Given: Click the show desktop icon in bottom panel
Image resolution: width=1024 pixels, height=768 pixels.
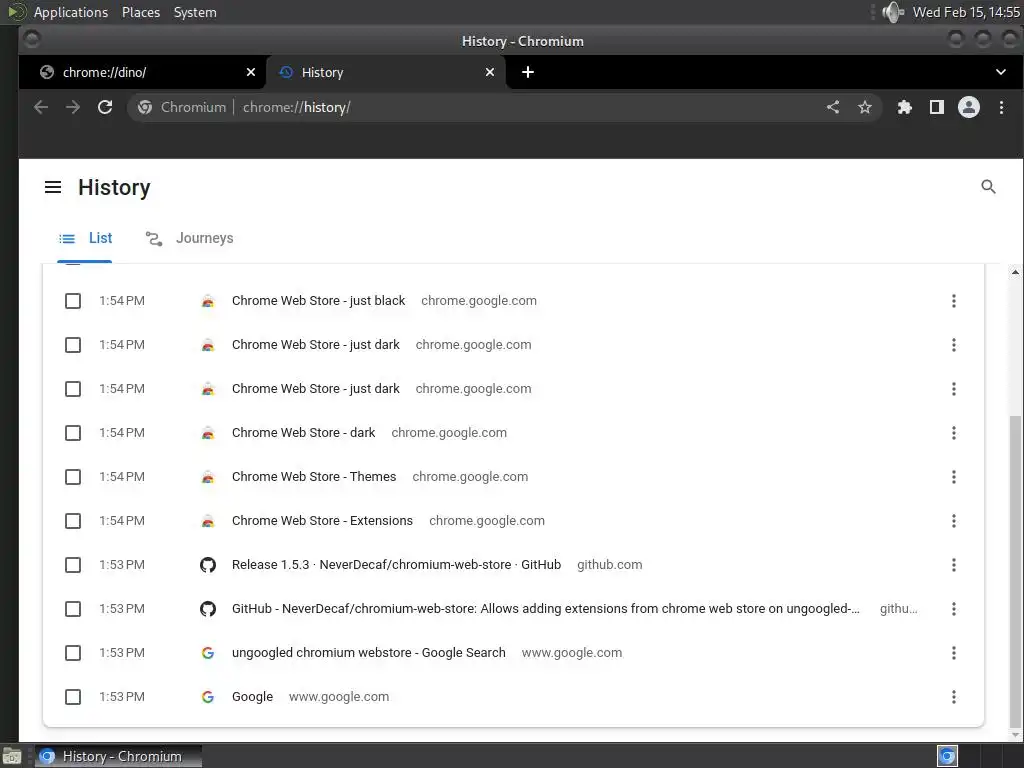Looking at the screenshot, I should click(x=11, y=756).
